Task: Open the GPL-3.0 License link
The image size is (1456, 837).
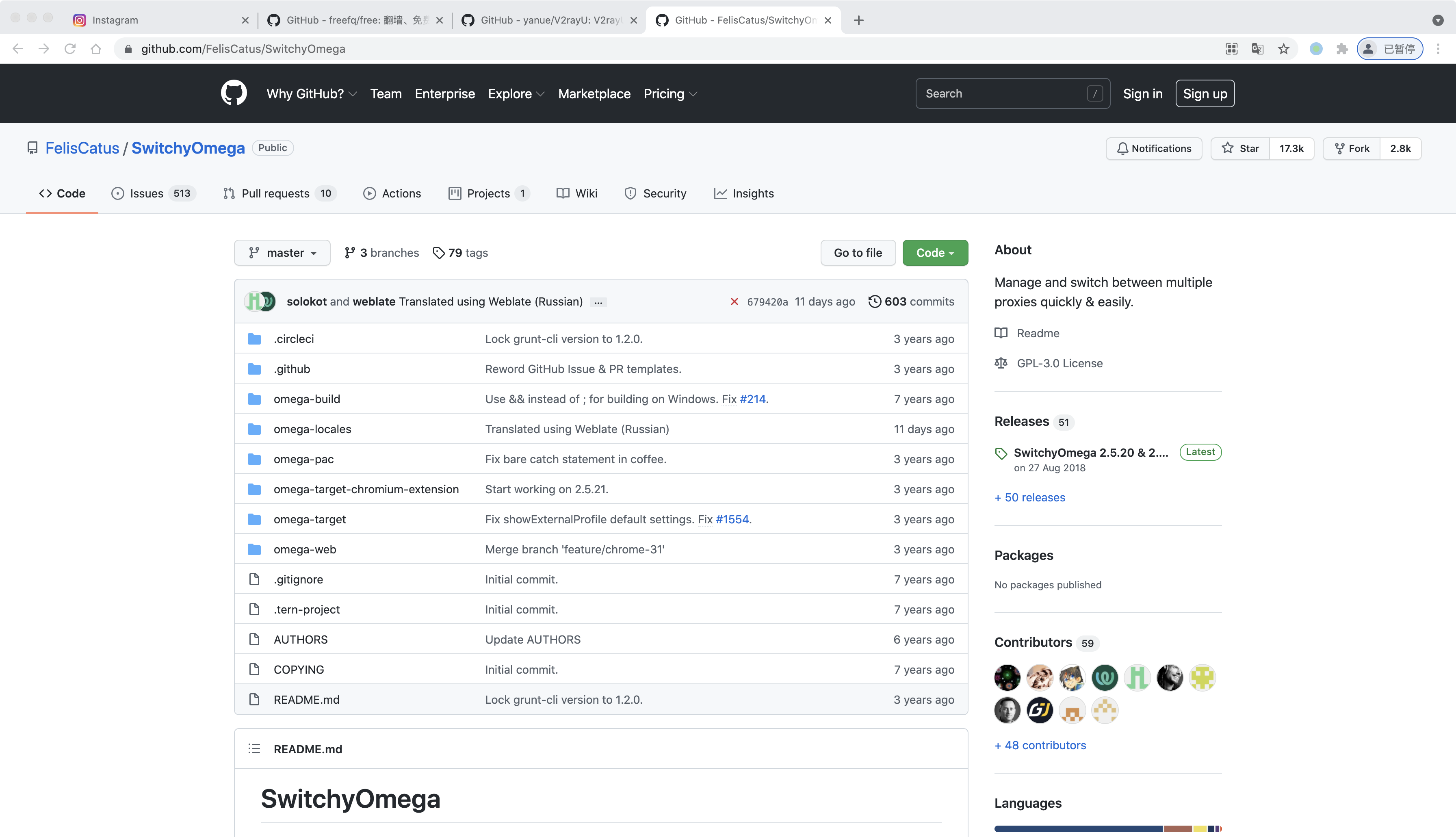Action: click(1049, 363)
